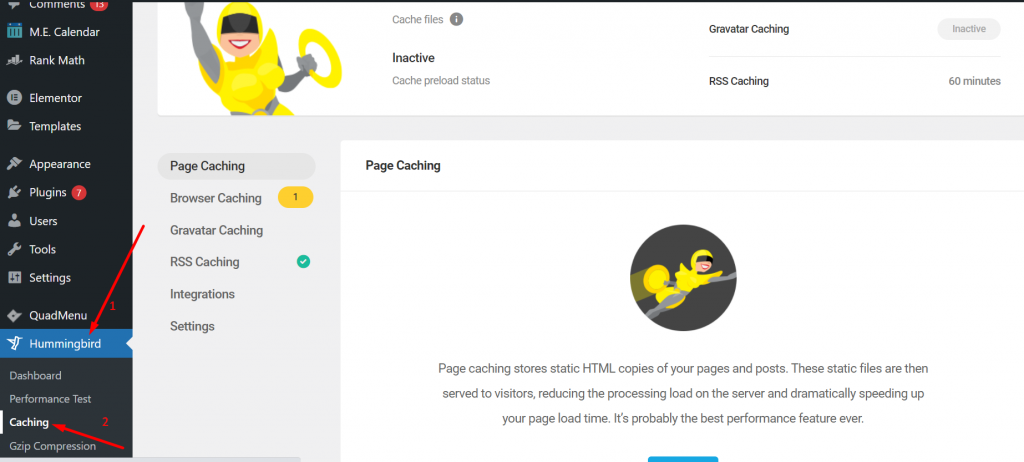
Task: Click the Gravatar Caching Inactive status pill
Action: coord(968,29)
